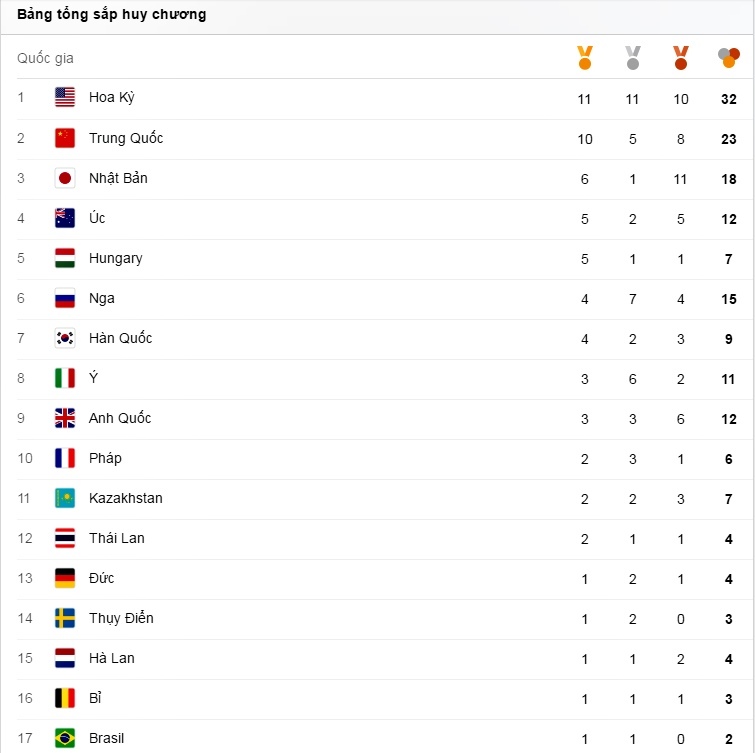Click the total medals column icon
The image size is (755, 753).
click(x=729, y=58)
